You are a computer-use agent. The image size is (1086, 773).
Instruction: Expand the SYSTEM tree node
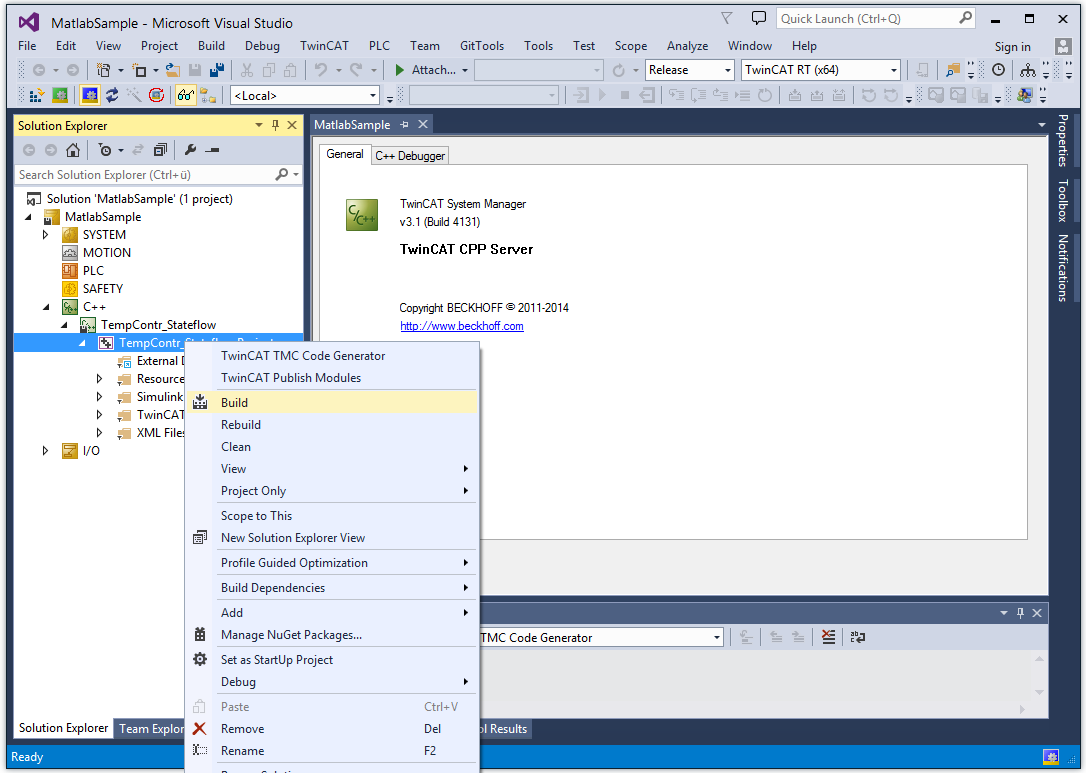pos(46,235)
